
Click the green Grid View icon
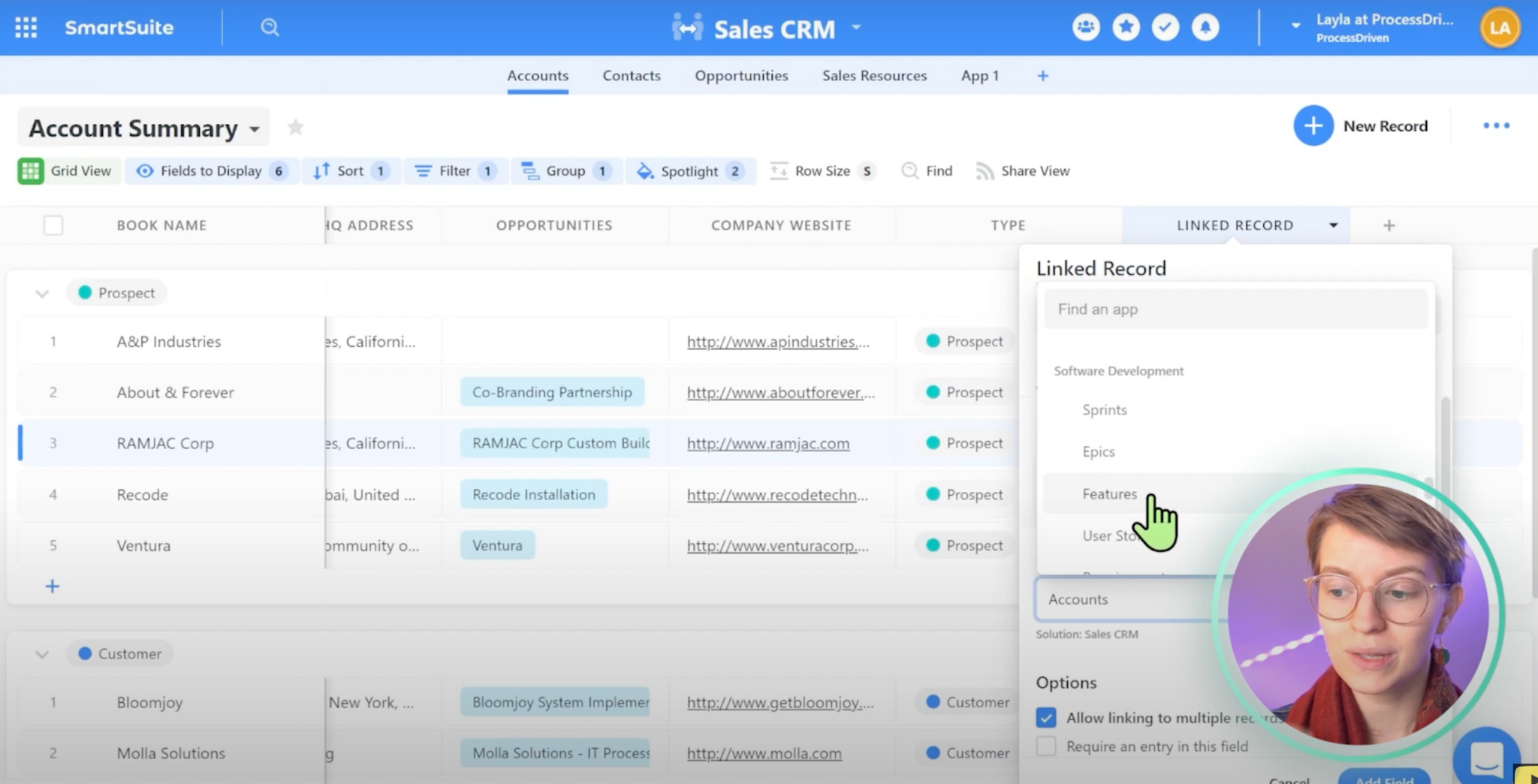coord(31,171)
